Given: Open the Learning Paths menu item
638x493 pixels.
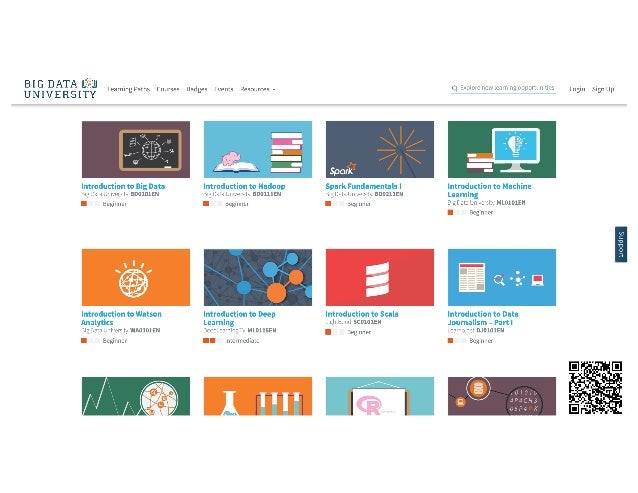Looking at the screenshot, I should click(x=128, y=89).
